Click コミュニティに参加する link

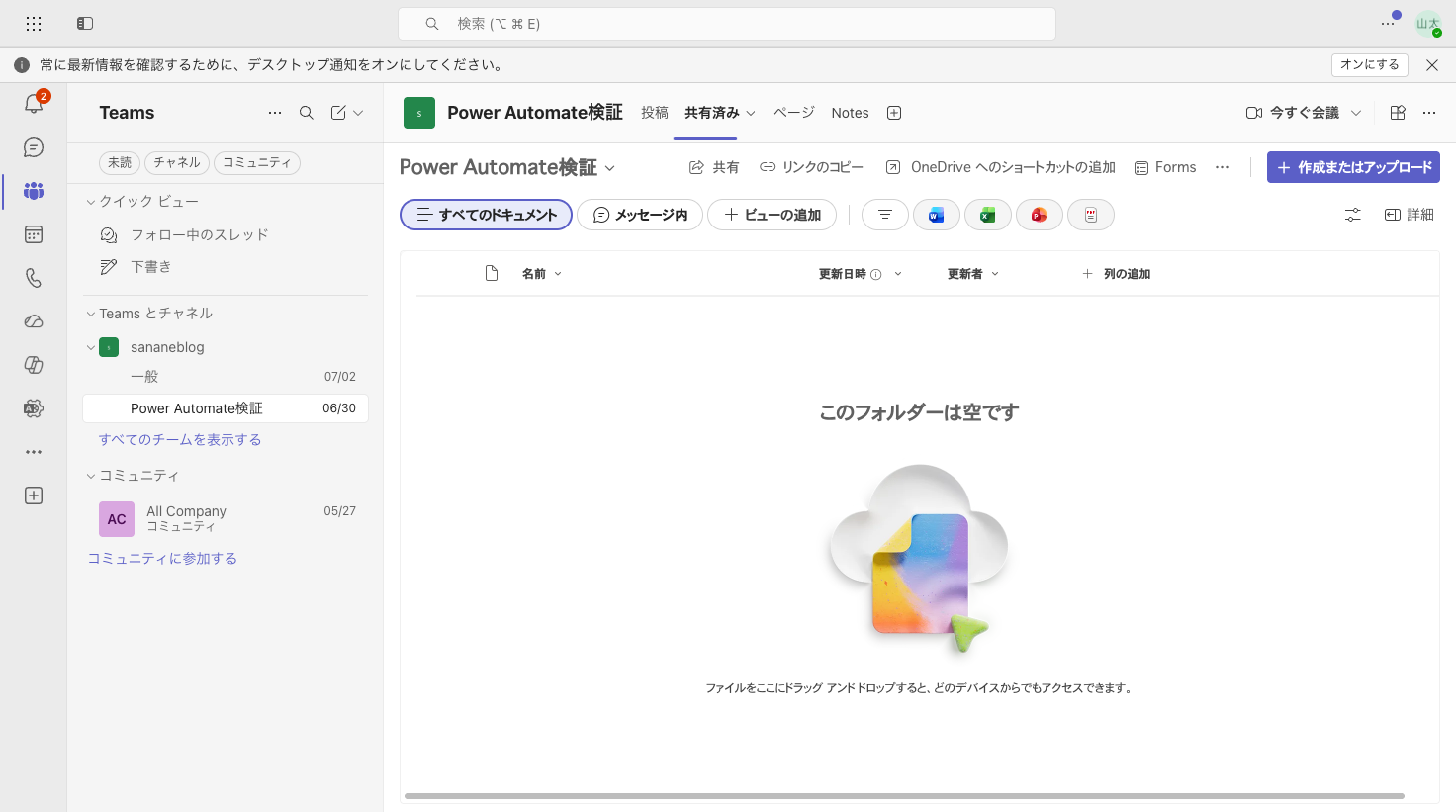tap(162, 558)
